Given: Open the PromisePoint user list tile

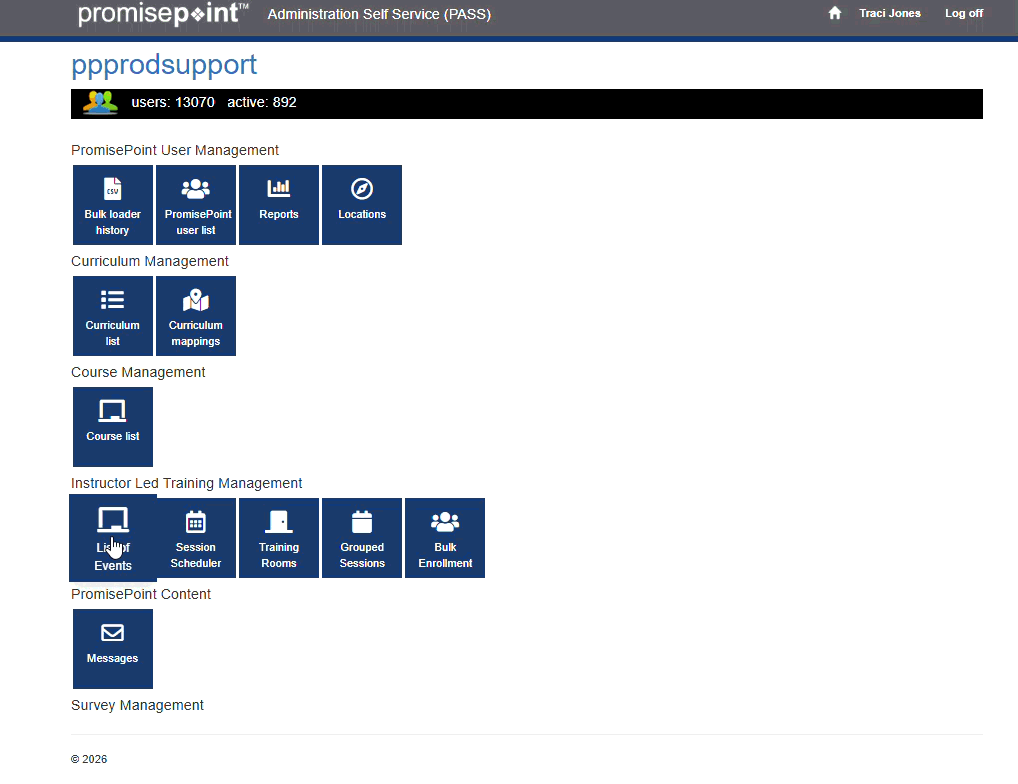Looking at the screenshot, I should 196,205.
